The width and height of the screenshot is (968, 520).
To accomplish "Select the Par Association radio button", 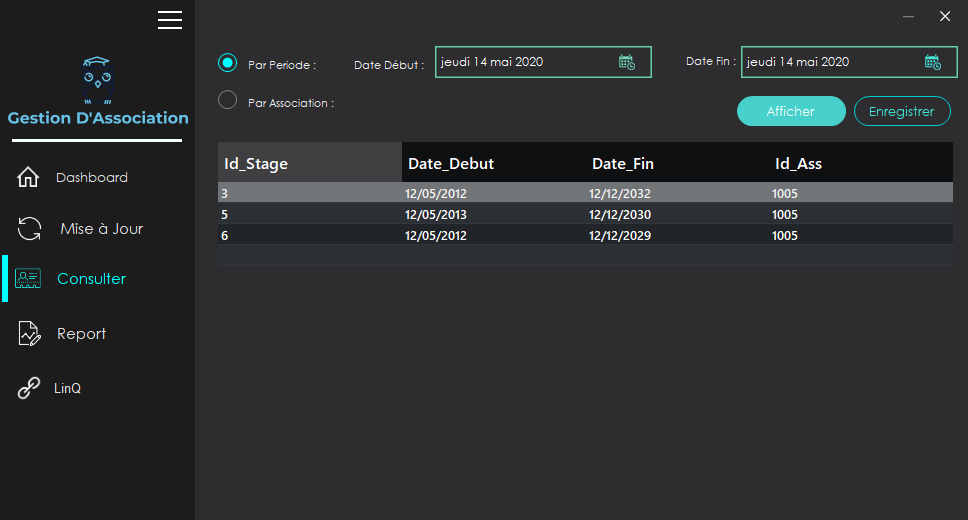I will [x=228, y=100].
